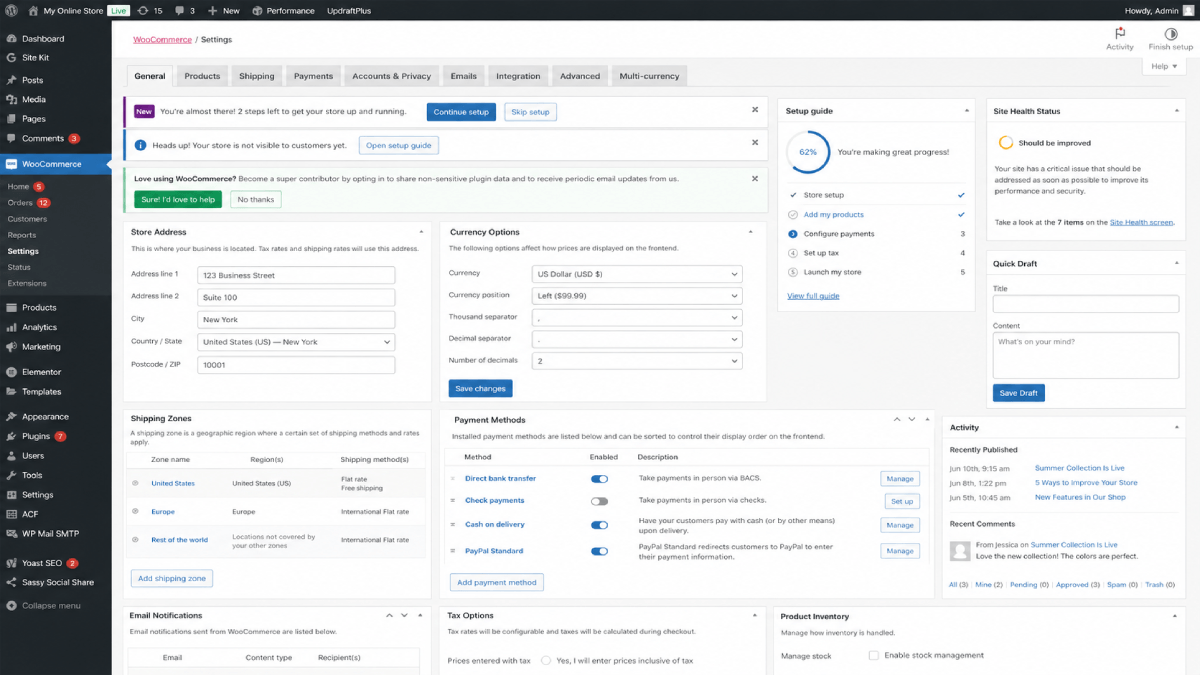The width and height of the screenshot is (1200, 675).
Task: Enable the Check payments toggle
Action: pyautogui.click(x=599, y=501)
